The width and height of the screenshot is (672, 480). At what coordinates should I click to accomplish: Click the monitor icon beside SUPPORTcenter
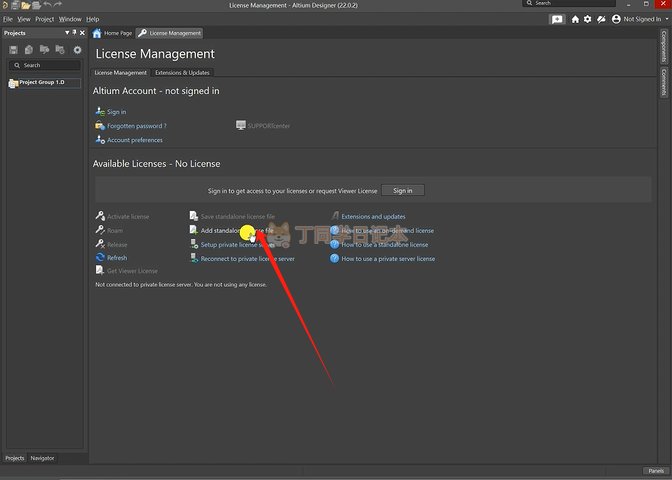click(241, 125)
